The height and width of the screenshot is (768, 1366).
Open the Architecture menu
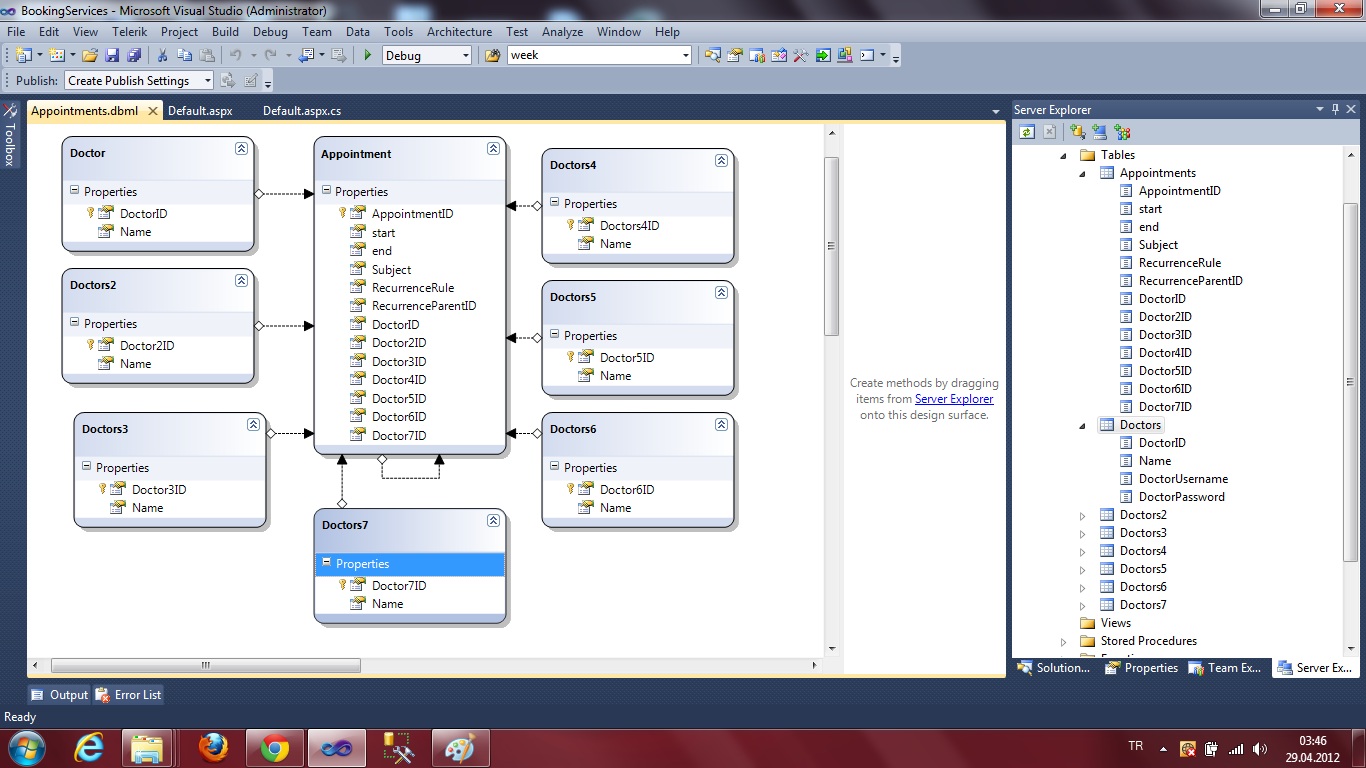point(459,32)
